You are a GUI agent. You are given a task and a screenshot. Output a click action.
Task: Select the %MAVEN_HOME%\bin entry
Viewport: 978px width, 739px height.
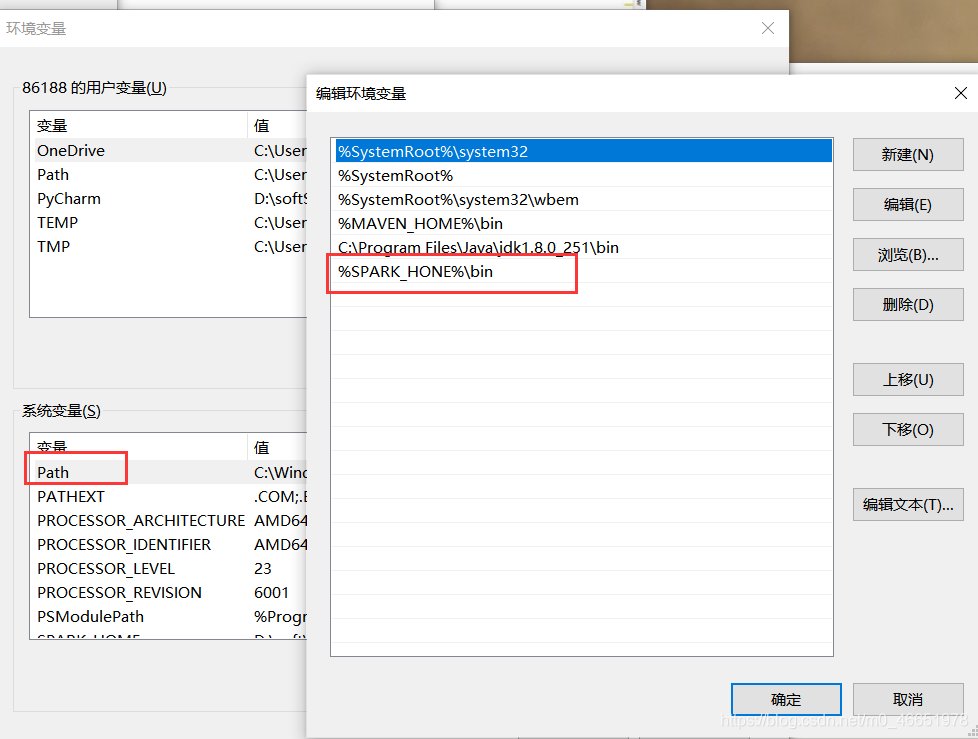(x=583, y=223)
